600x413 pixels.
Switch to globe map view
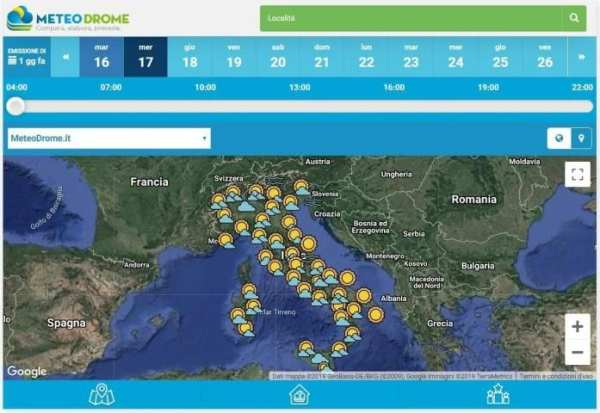click(x=559, y=138)
